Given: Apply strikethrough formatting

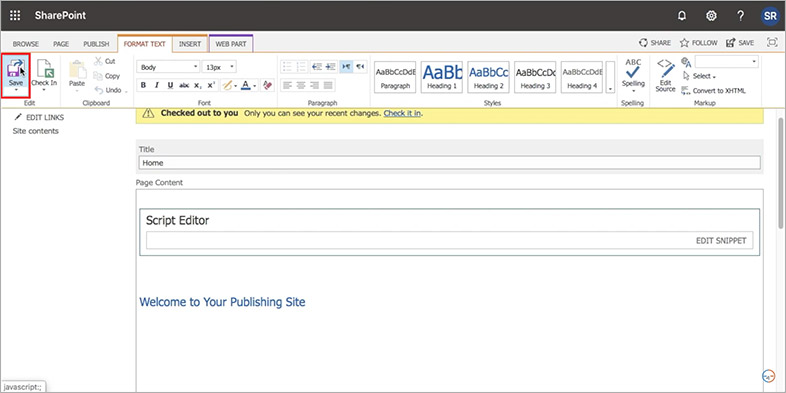Looking at the screenshot, I should pos(184,85).
